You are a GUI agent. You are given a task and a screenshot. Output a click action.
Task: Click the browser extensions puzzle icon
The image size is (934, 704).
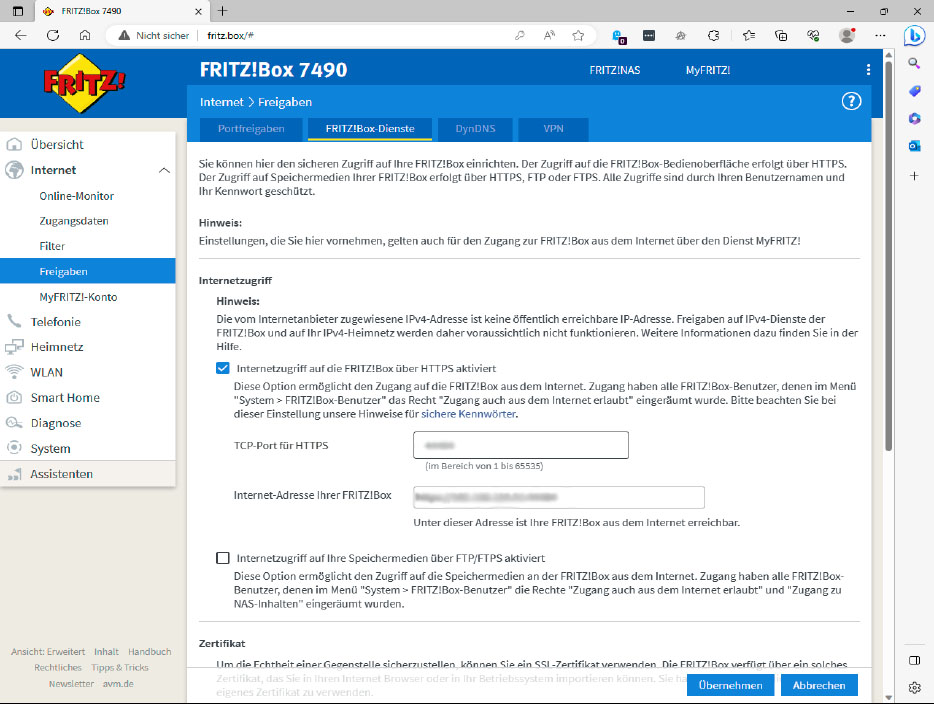tap(713, 36)
